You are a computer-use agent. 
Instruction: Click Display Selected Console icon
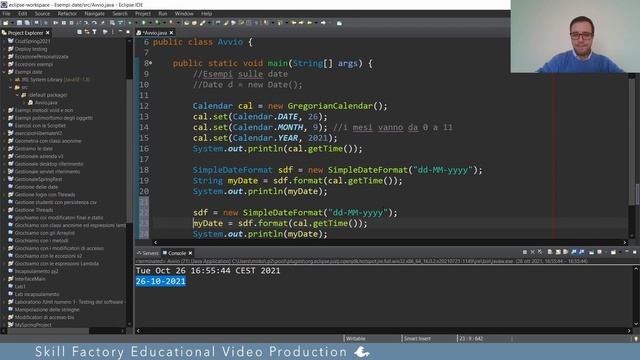pos(599,252)
